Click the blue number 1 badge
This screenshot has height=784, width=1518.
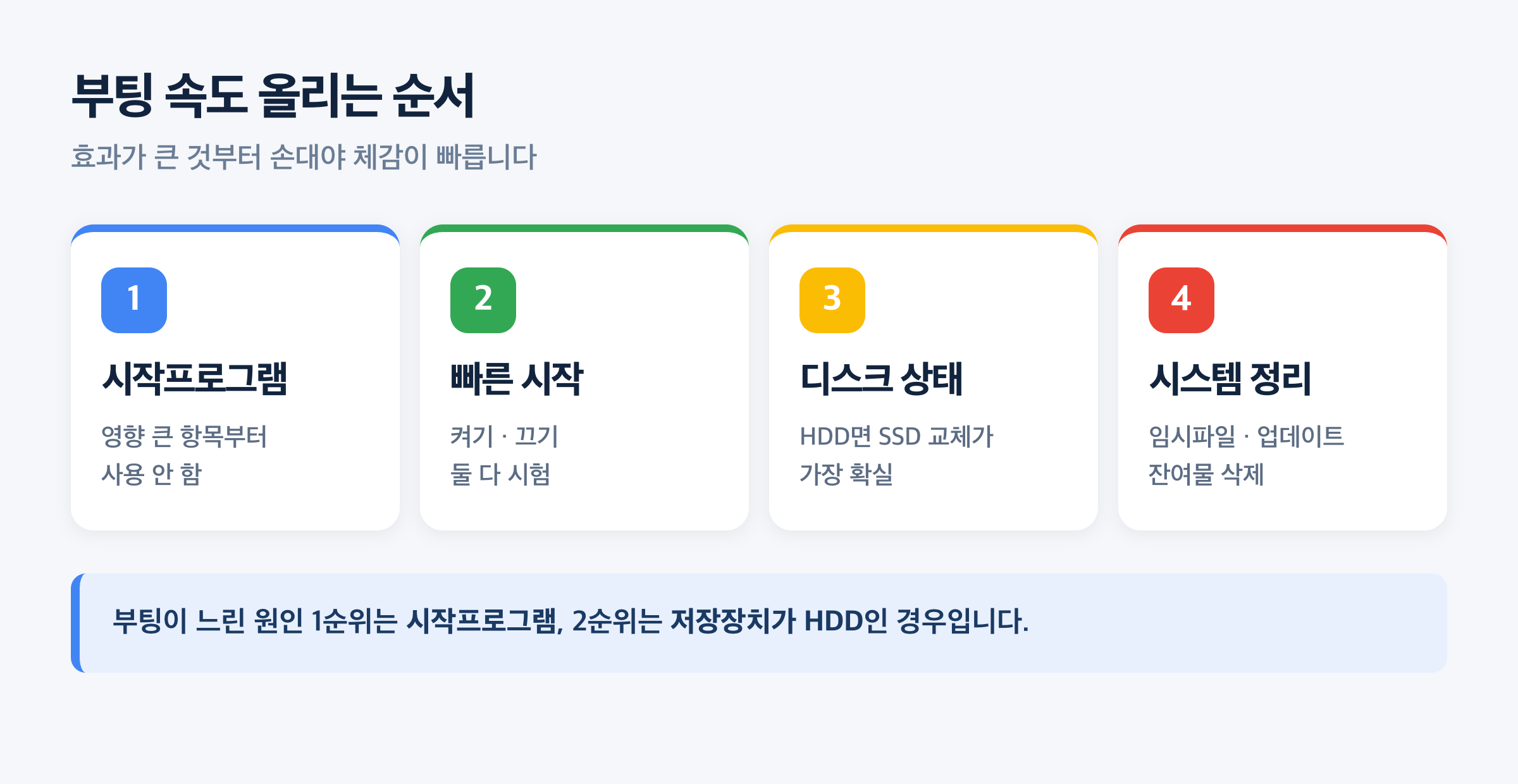pyautogui.click(x=134, y=300)
